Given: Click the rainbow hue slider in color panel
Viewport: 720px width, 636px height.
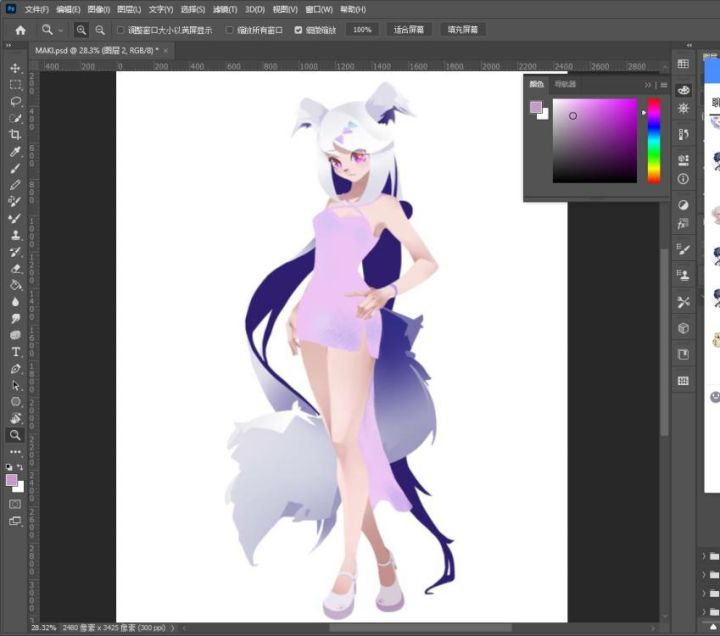Looking at the screenshot, I should click(x=654, y=141).
